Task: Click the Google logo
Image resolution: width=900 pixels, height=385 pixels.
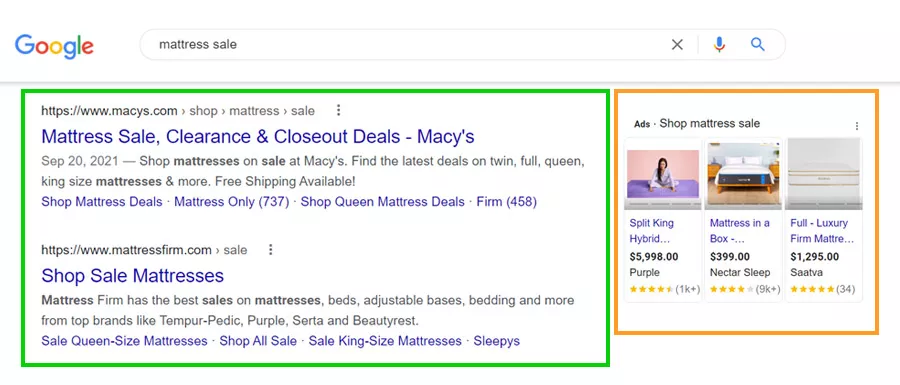Action: (x=54, y=46)
